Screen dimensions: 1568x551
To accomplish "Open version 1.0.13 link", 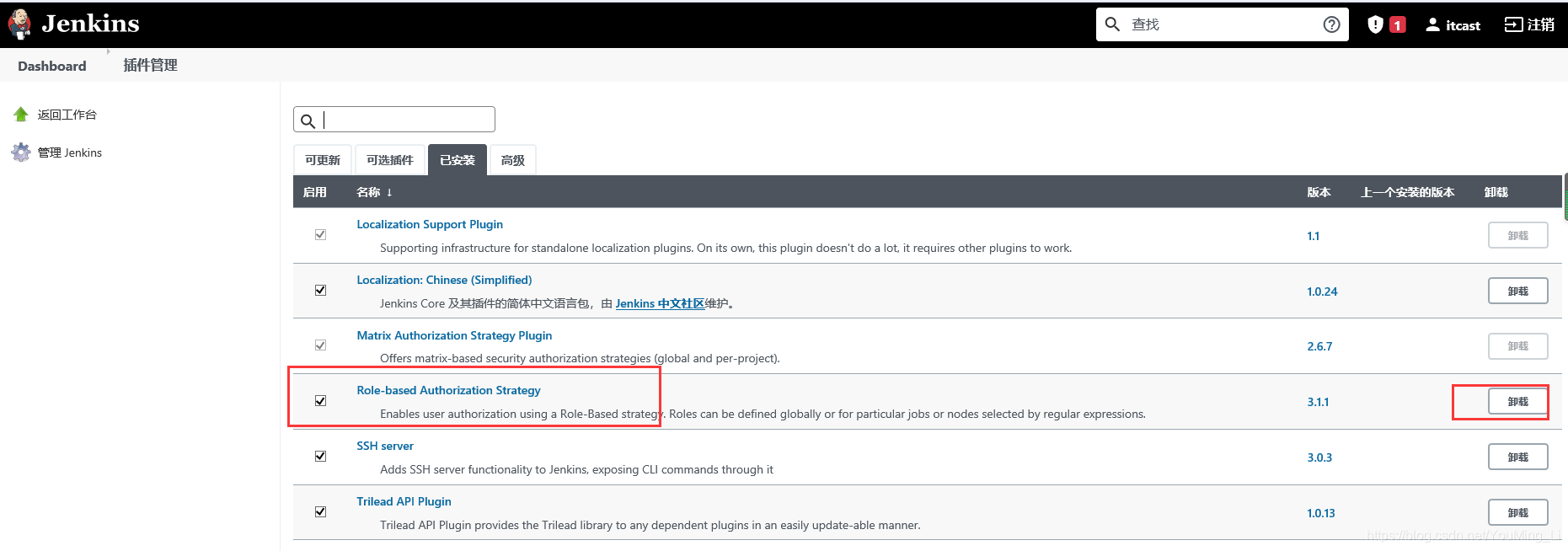I will point(1321,513).
